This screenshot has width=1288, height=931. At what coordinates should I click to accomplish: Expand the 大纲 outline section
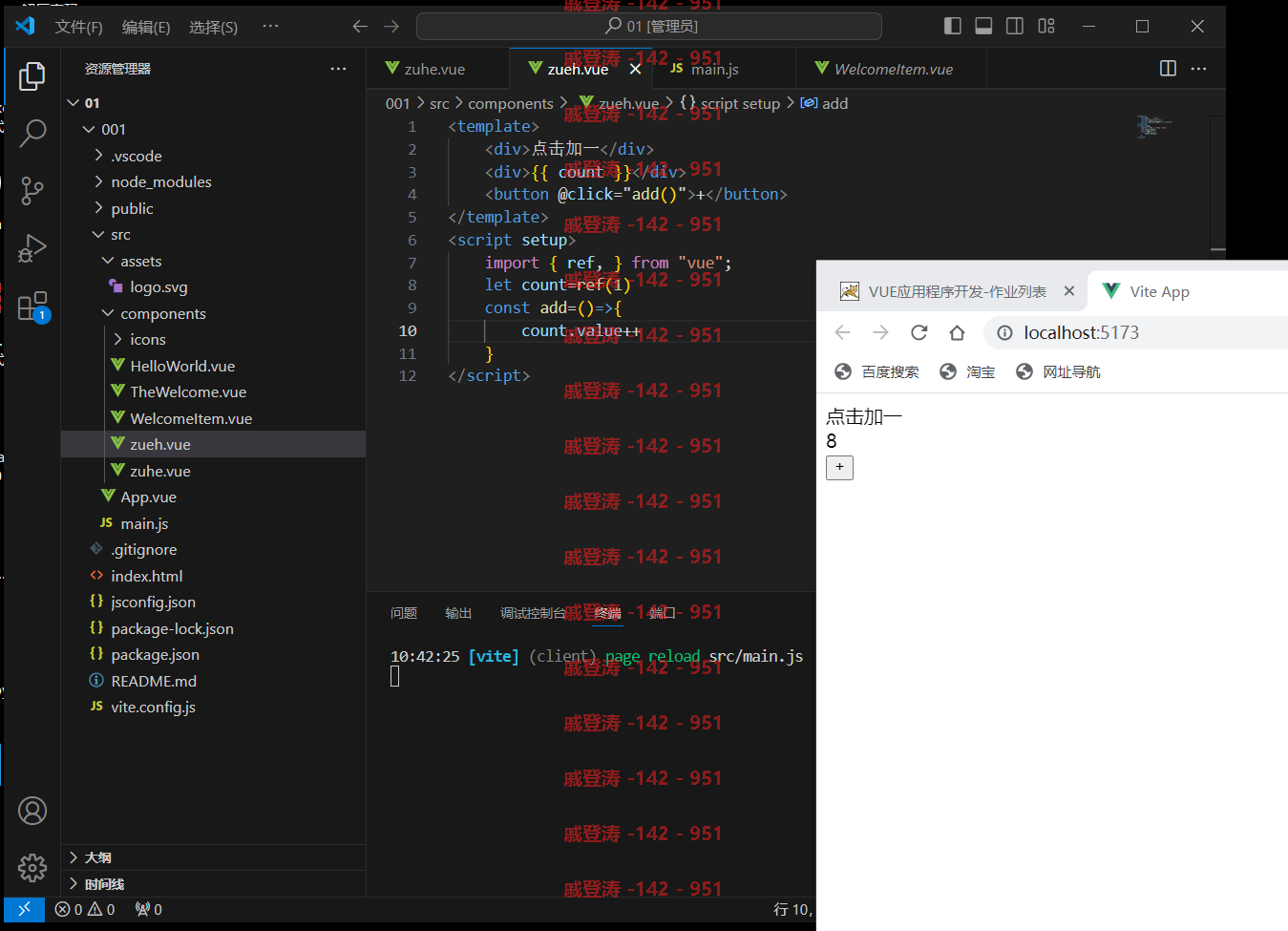pyautogui.click(x=214, y=857)
